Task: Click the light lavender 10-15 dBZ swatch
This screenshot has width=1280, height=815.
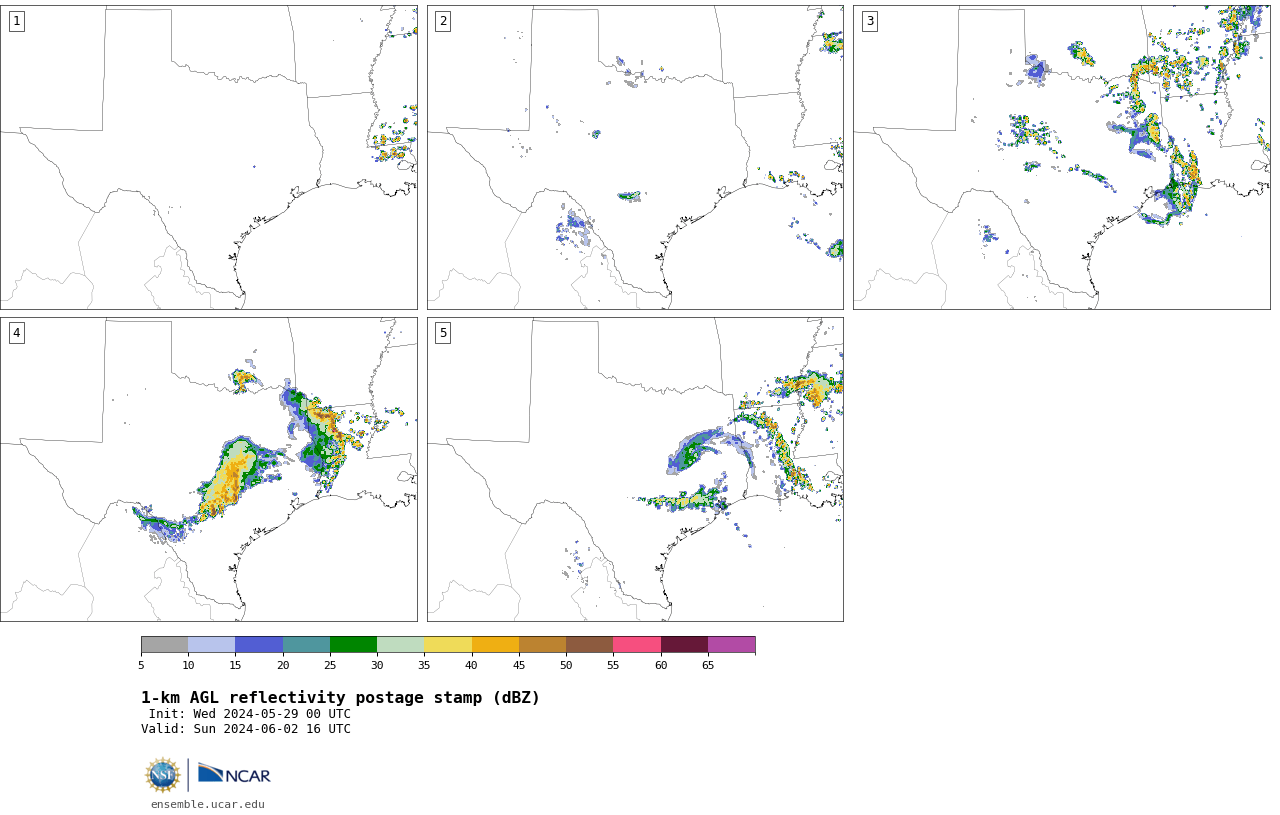Action: coord(212,645)
